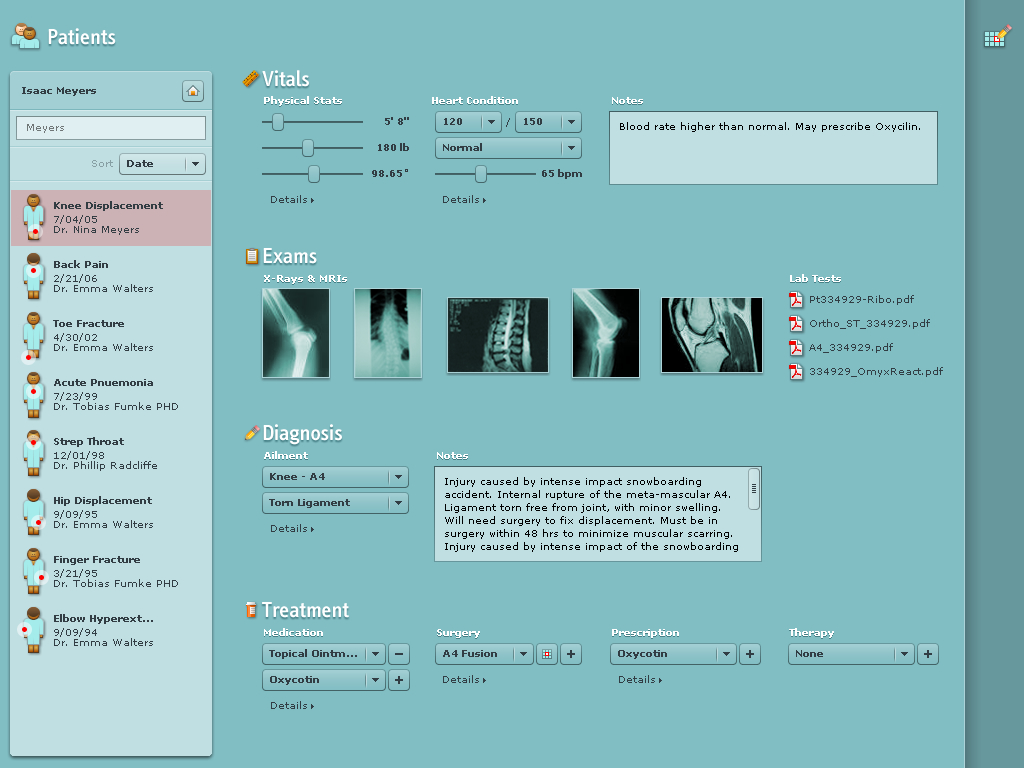Expand Details under the Surgery section
This screenshot has width=1024, height=768.
click(464, 680)
